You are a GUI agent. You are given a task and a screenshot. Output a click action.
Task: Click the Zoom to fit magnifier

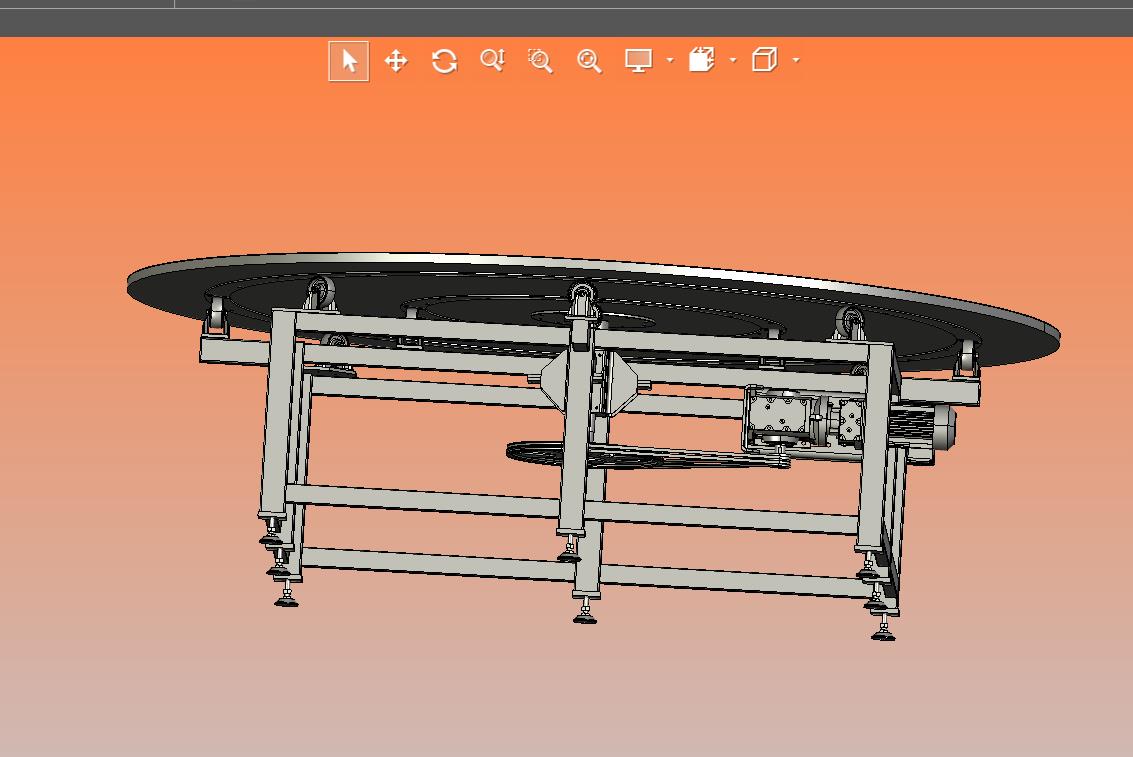pos(589,61)
